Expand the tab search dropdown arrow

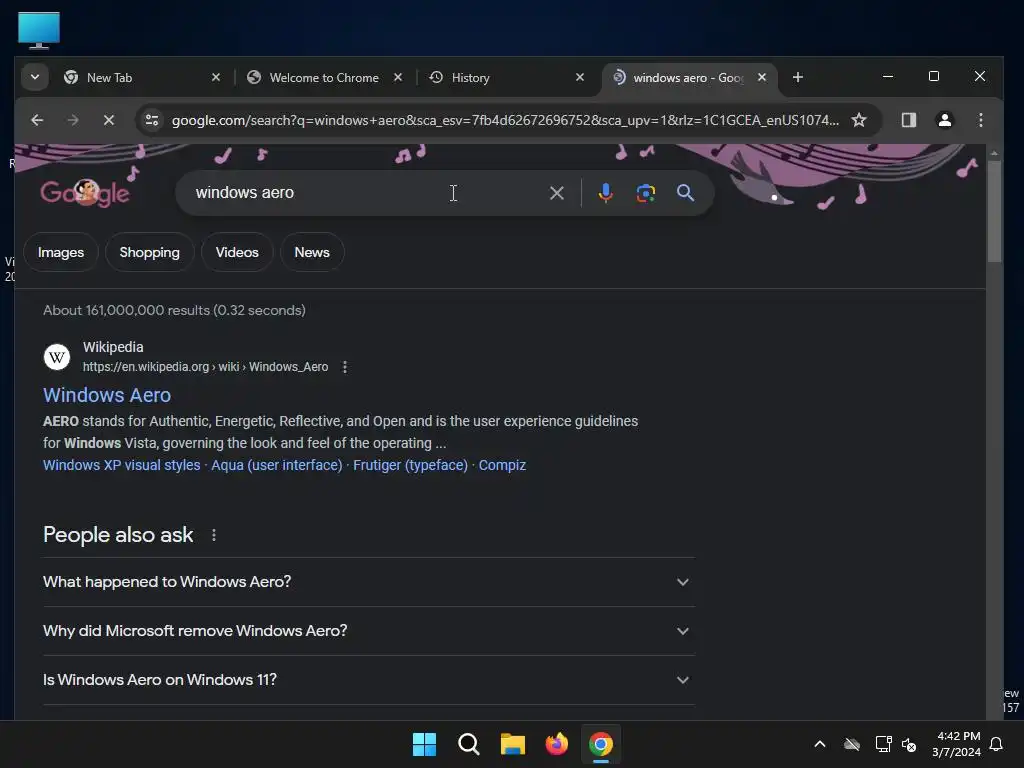tap(35, 78)
